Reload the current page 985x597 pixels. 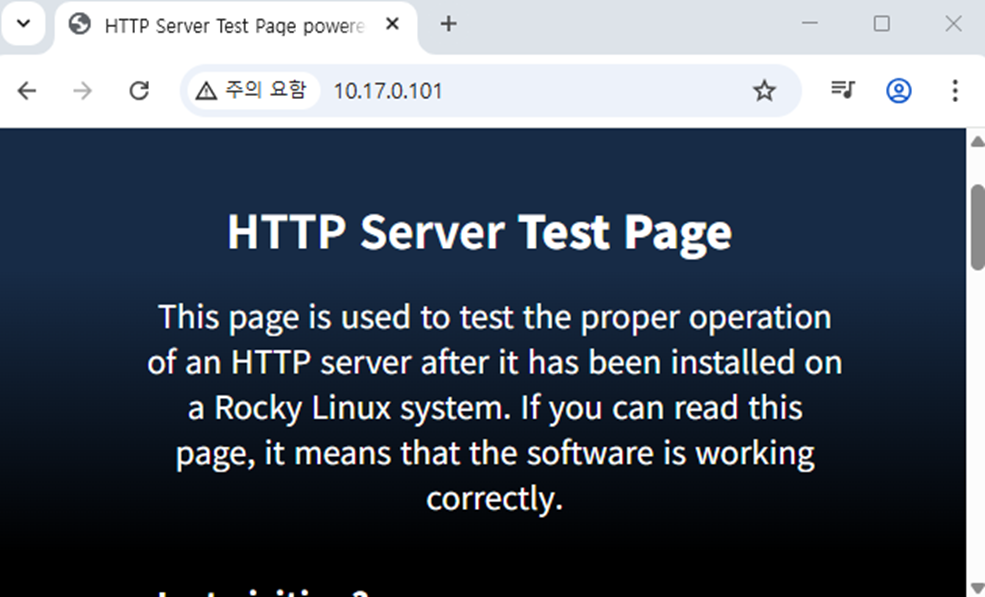pos(139,91)
